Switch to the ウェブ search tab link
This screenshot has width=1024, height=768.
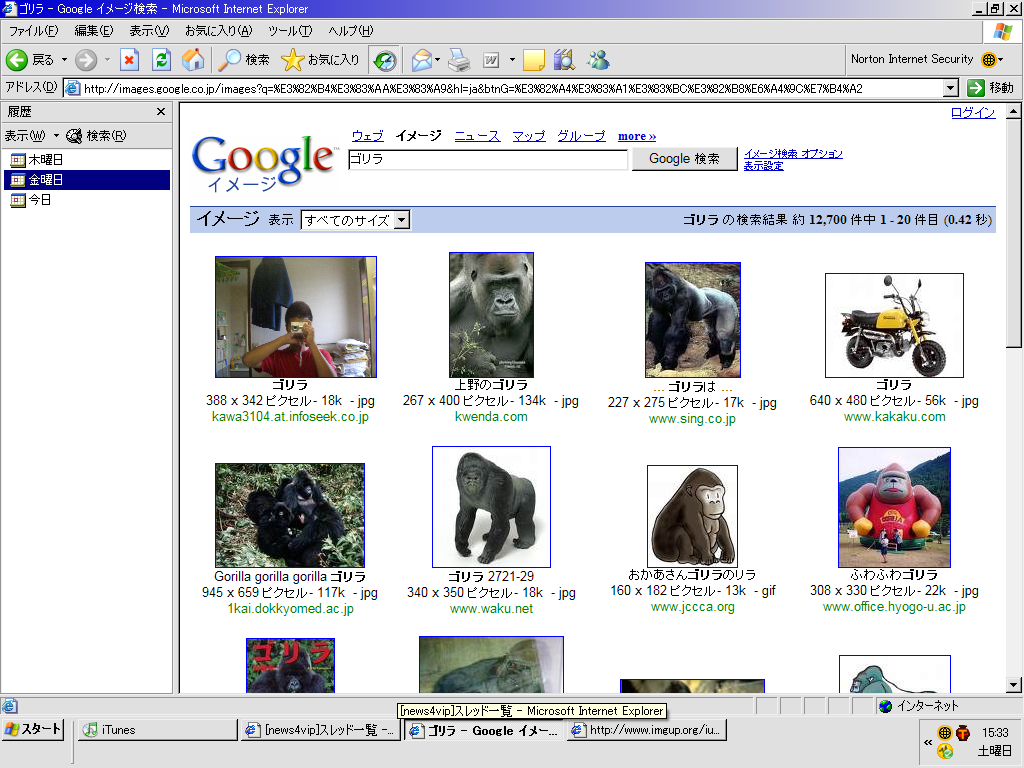[x=368, y=136]
